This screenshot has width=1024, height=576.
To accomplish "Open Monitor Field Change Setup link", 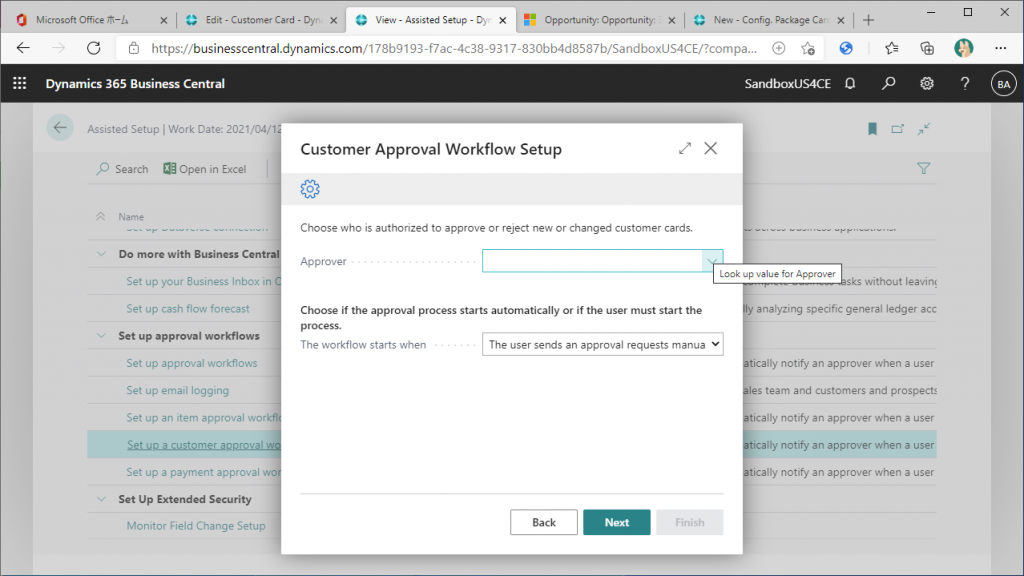I will coord(196,526).
